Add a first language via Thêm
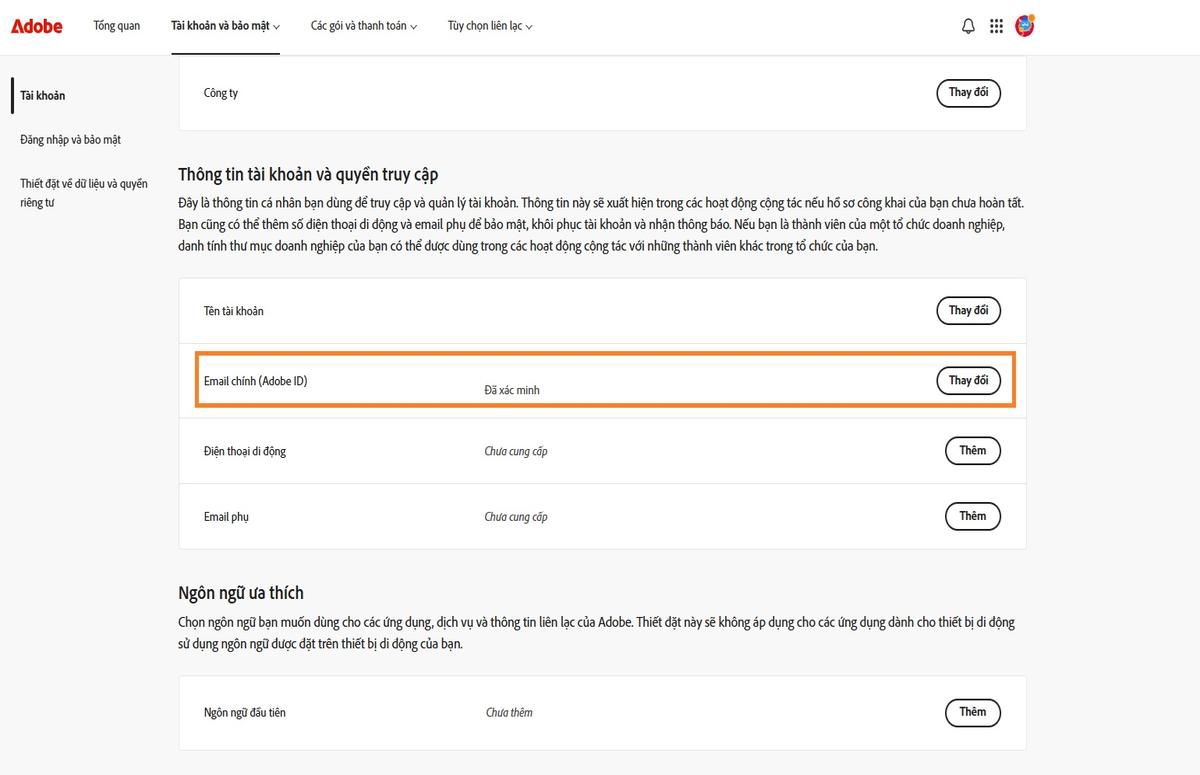1200x775 pixels. coord(971,712)
